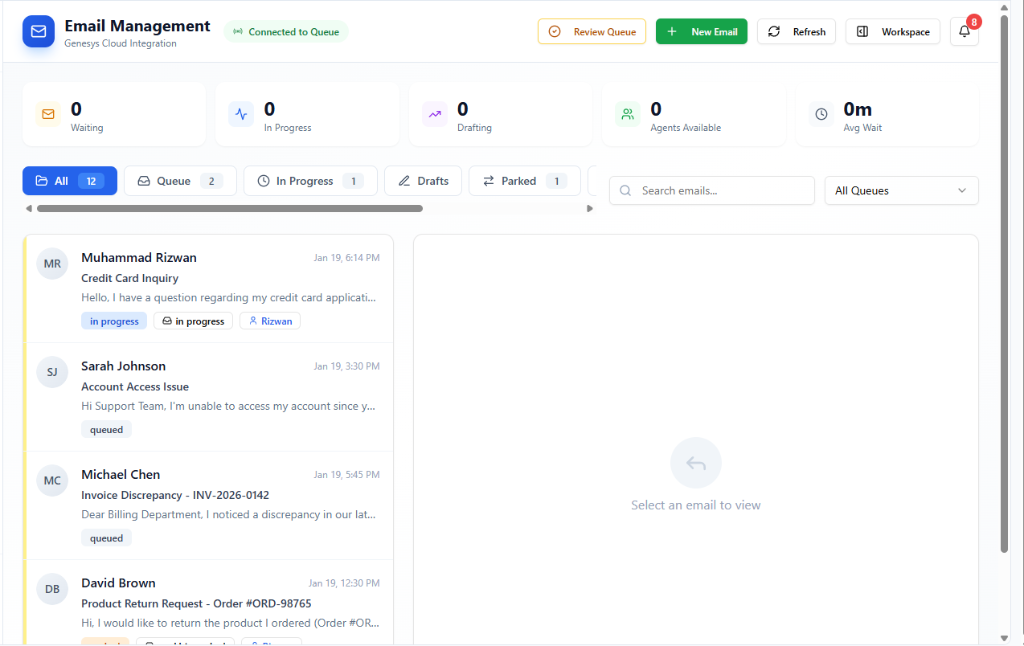
Task: Switch to the Queue tab
Action: [x=180, y=181]
